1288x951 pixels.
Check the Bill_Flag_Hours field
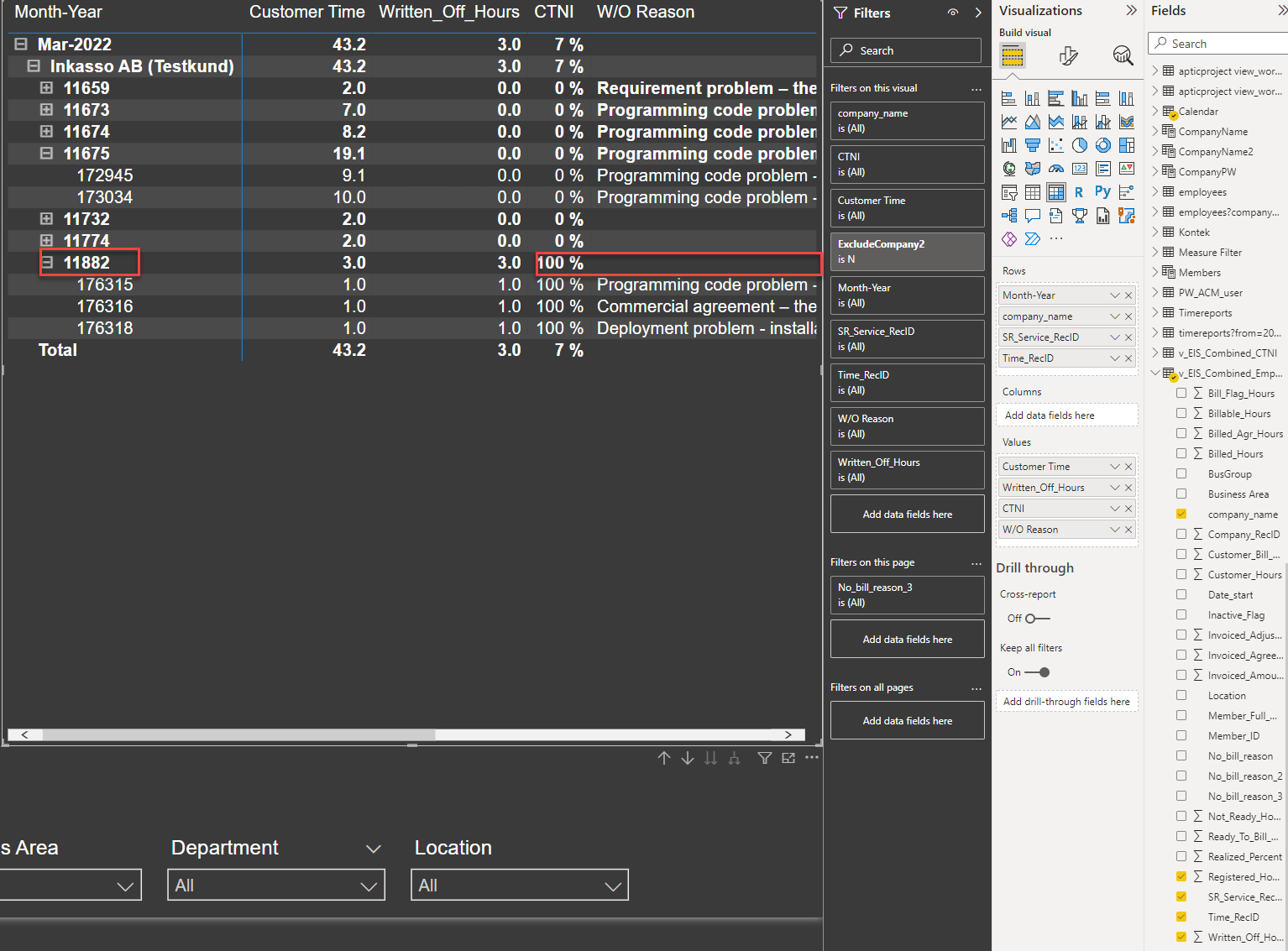1181,393
